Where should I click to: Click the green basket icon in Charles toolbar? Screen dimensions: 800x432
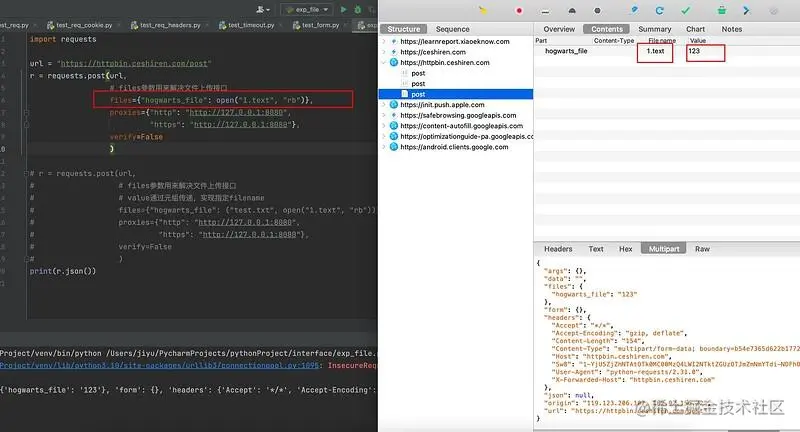click(x=721, y=10)
